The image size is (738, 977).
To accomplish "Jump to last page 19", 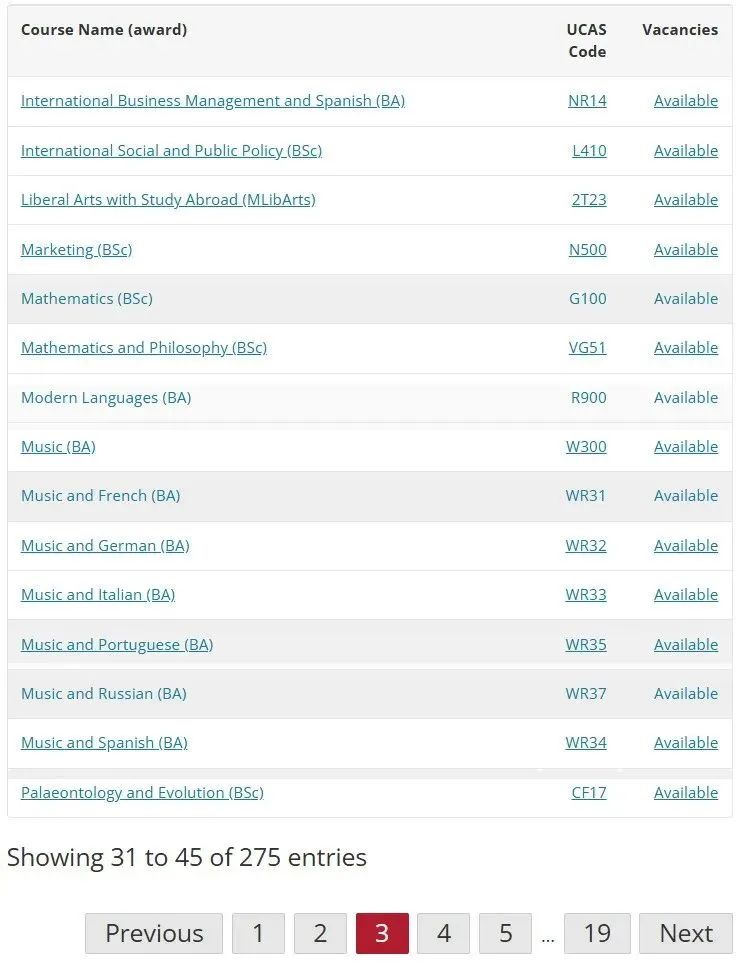I will click(597, 933).
